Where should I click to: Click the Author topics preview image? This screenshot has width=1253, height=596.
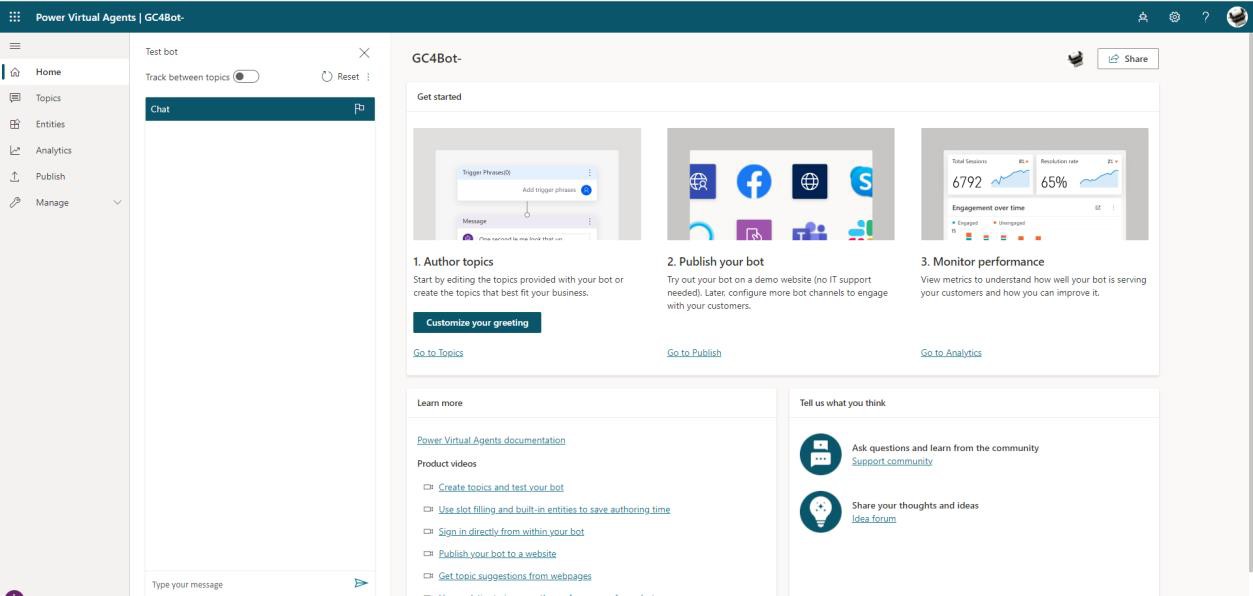coord(527,184)
